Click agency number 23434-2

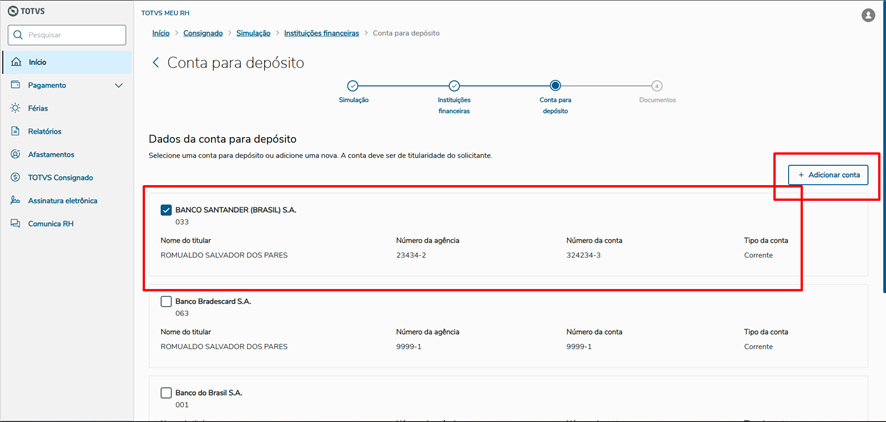[x=409, y=255]
